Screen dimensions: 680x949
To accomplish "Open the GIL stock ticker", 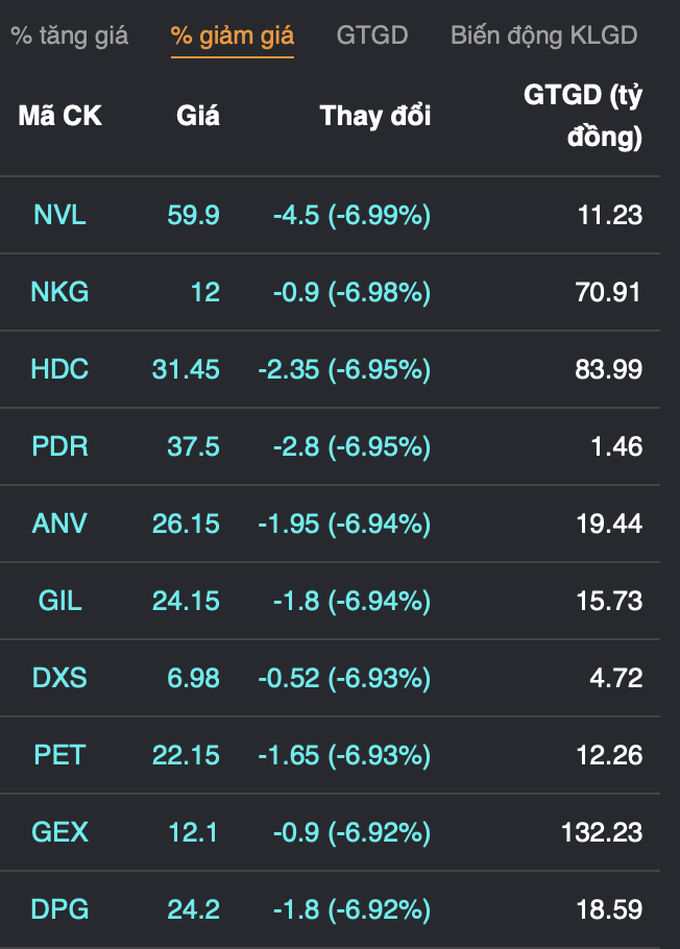I will tap(60, 601).
